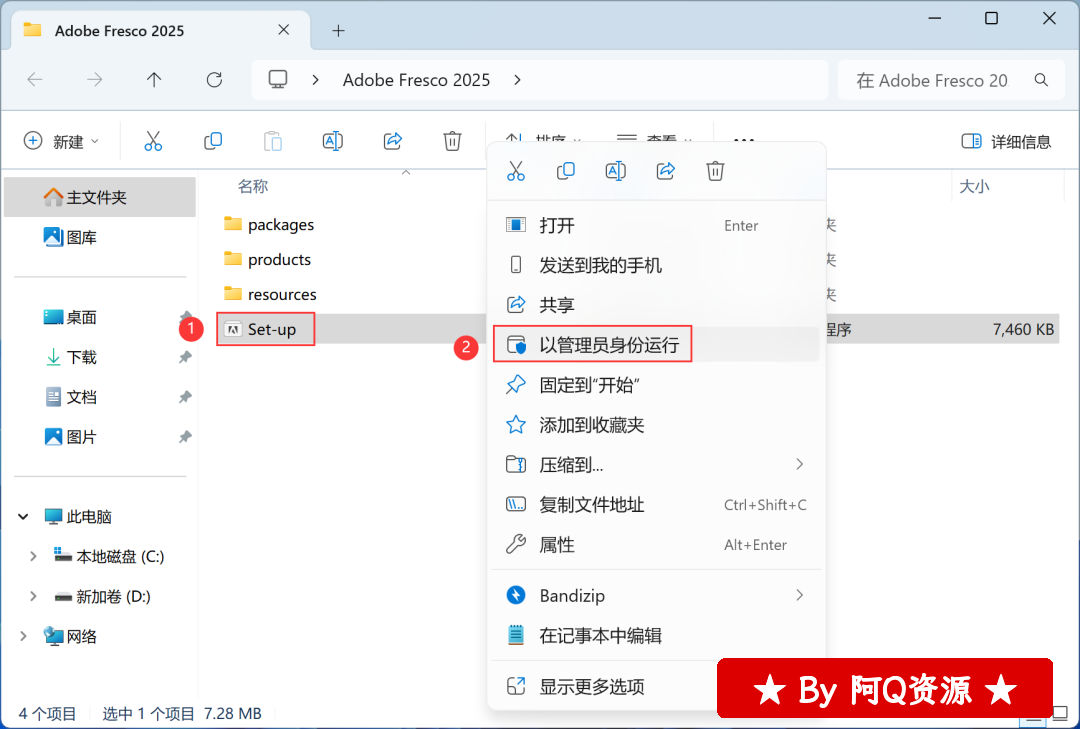Select 以管理员身份运行 from context menu

point(608,345)
